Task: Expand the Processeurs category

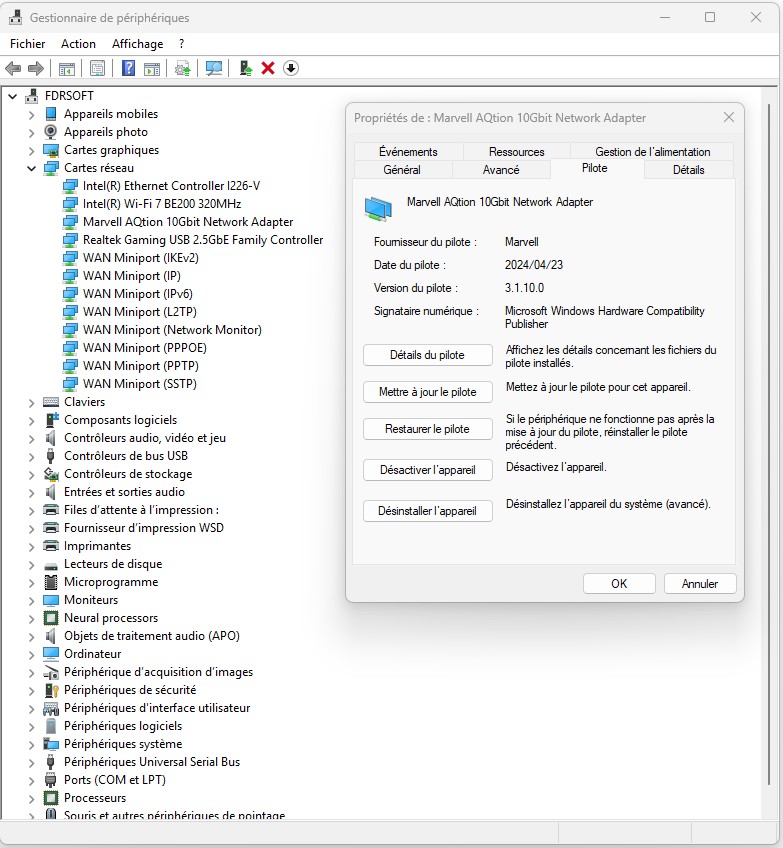Action: coord(31,798)
